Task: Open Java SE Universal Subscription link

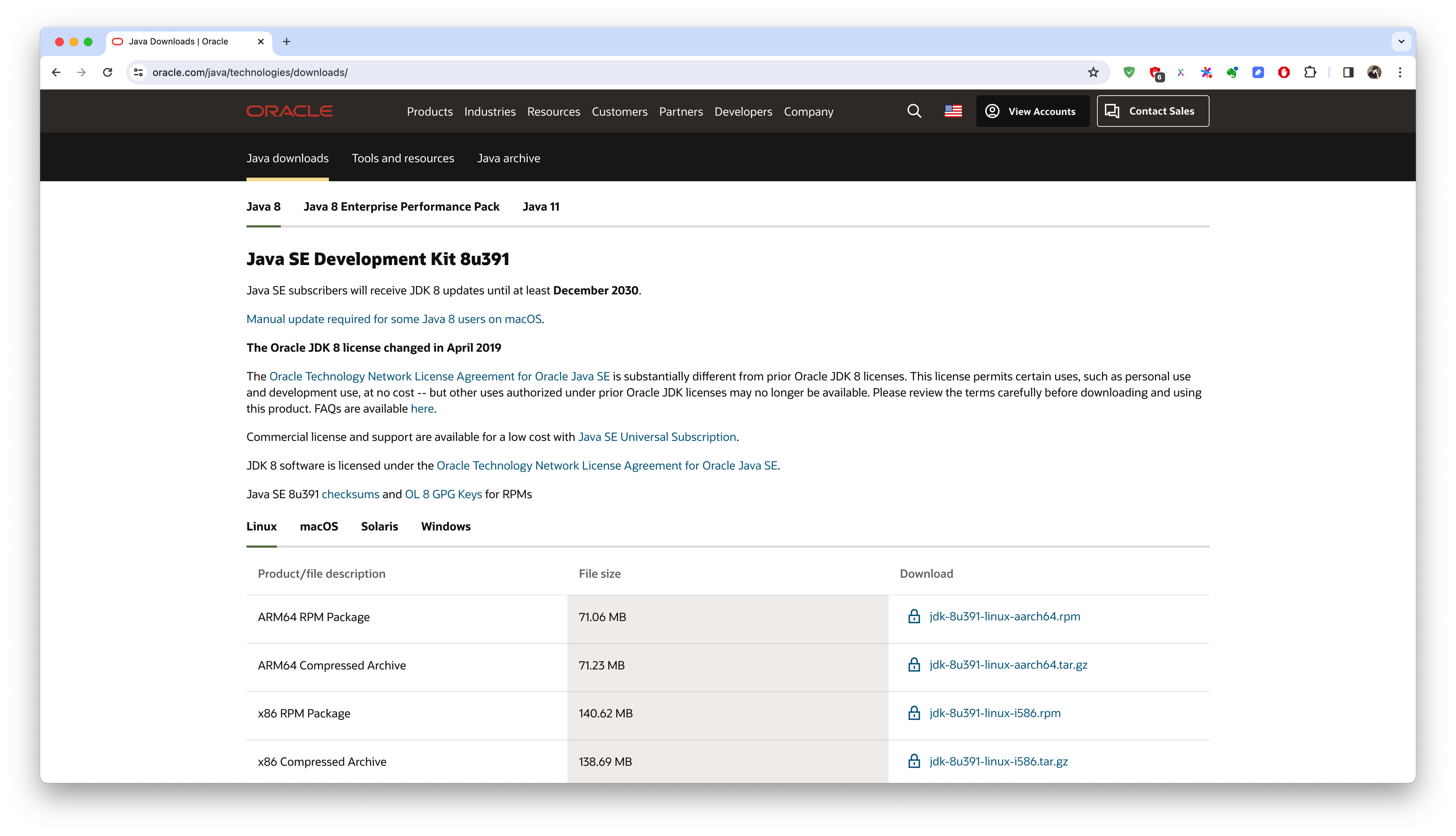Action: point(657,436)
